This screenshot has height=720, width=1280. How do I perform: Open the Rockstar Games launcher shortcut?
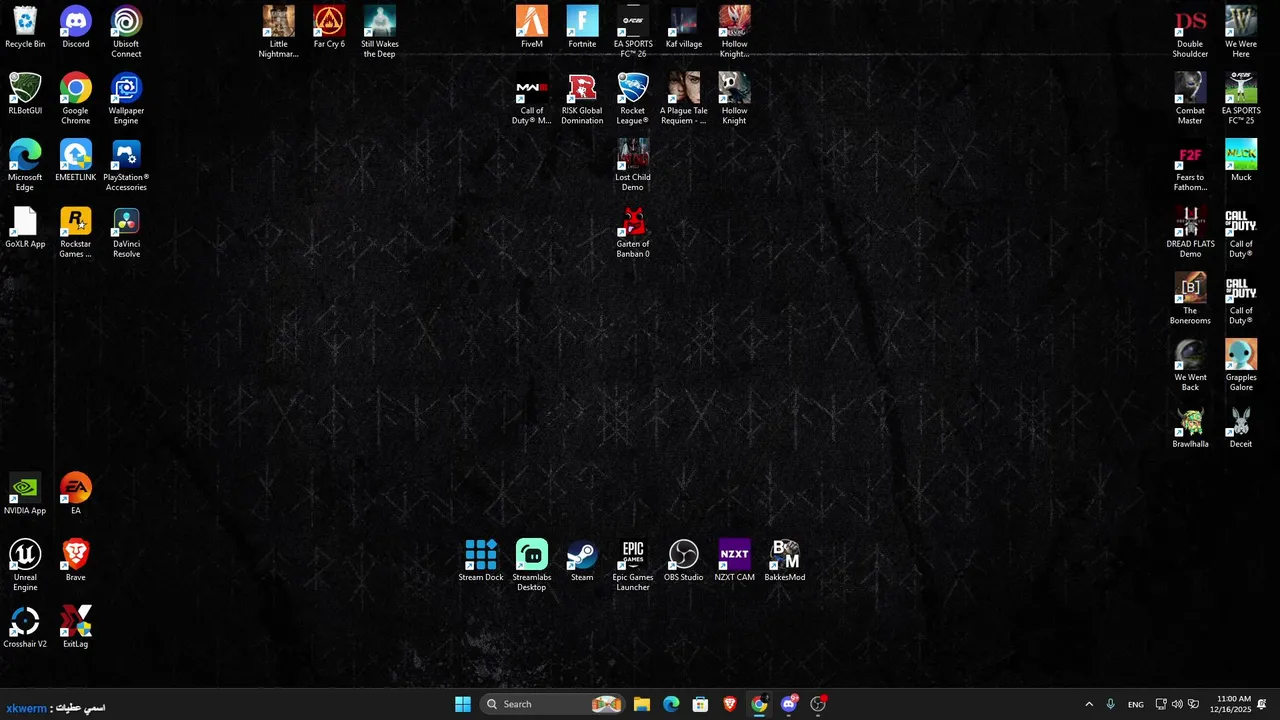pyautogui.click(x=76, y=233)
